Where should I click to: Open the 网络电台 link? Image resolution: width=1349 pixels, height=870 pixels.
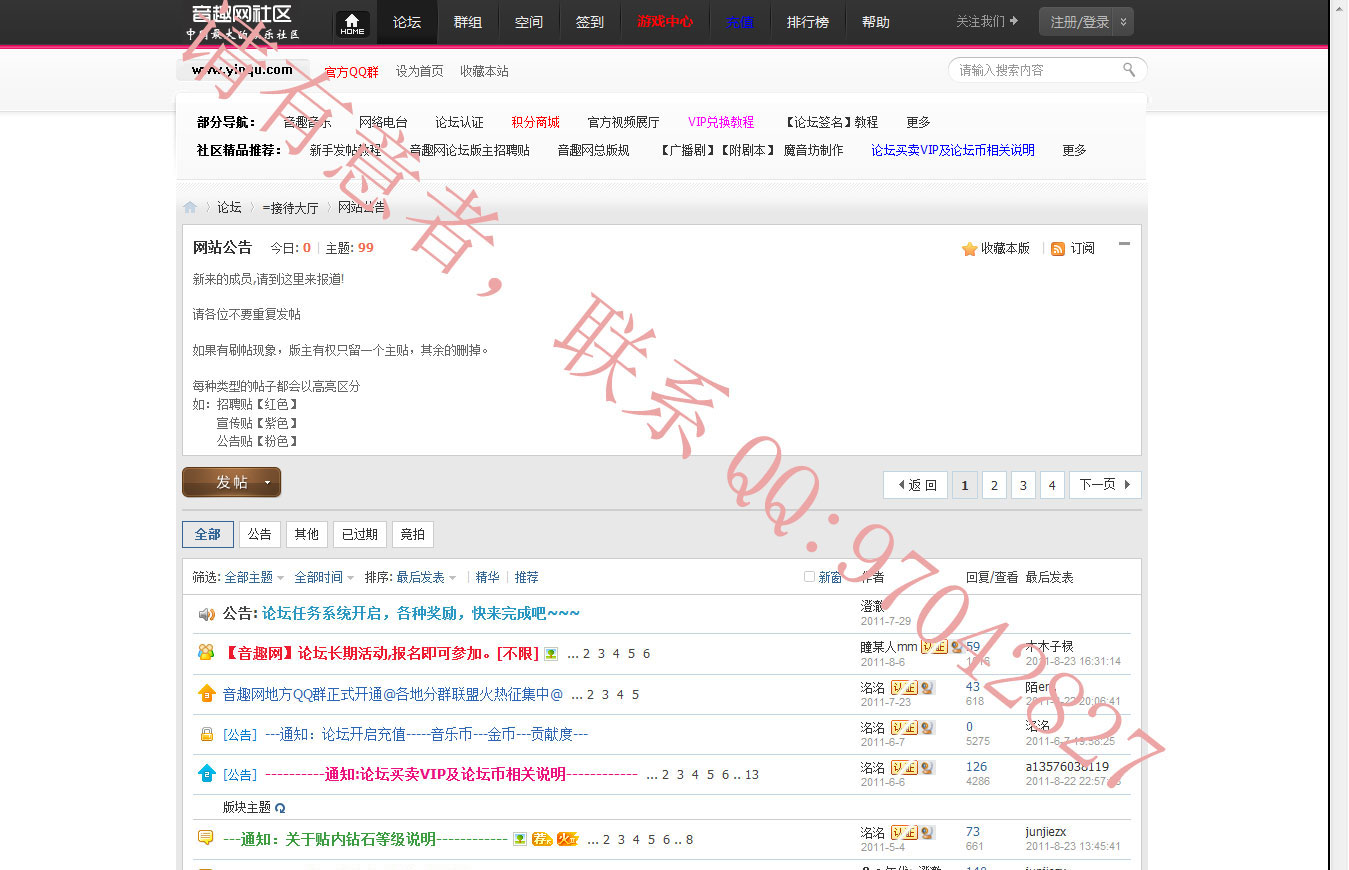(383, 122)
